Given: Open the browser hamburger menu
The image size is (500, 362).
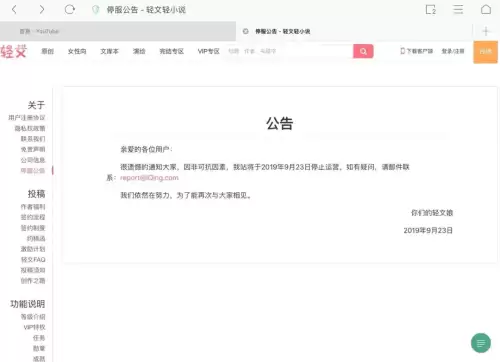Looking at the screenshot, I should (x=458, y=9).
